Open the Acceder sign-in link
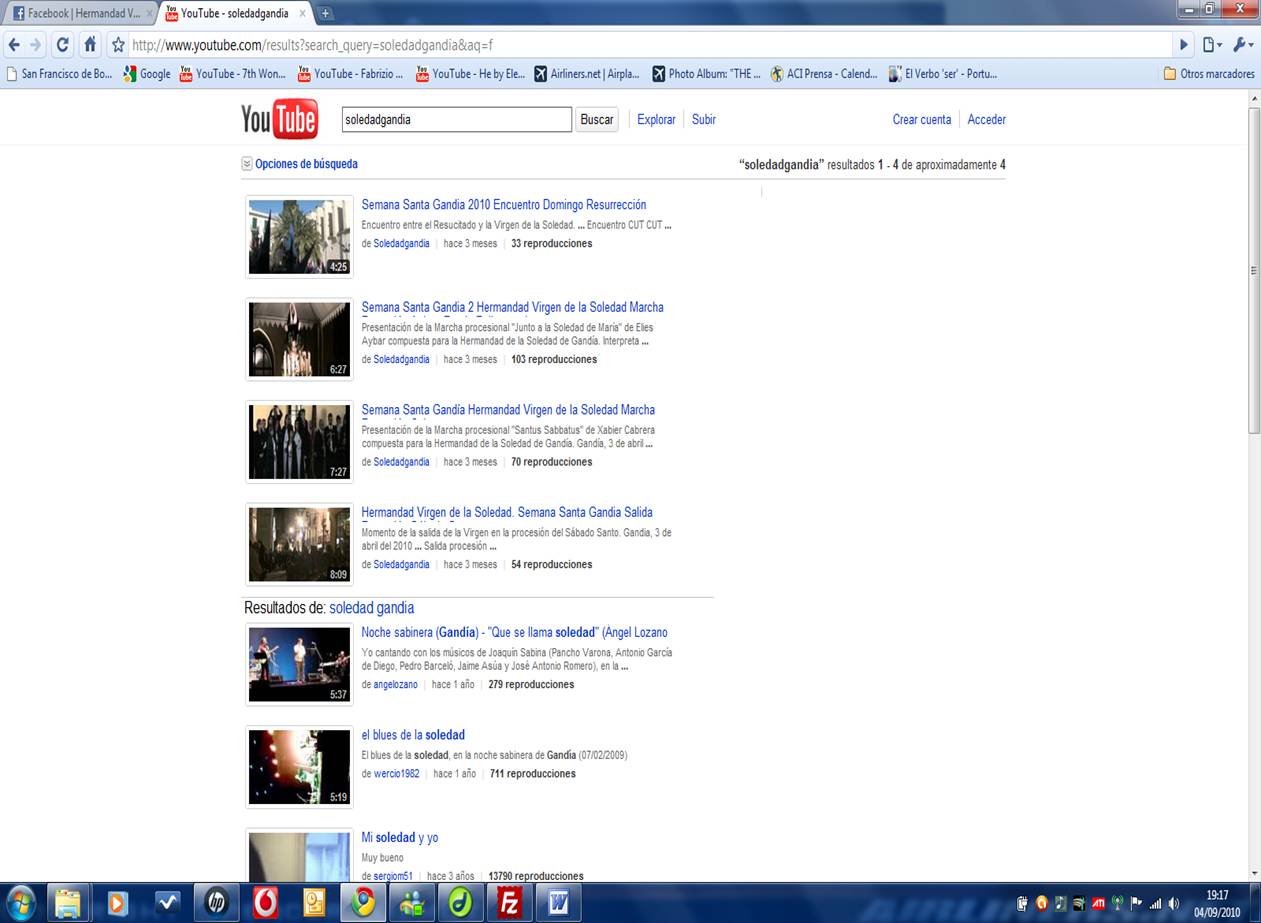 coord(986,119)
